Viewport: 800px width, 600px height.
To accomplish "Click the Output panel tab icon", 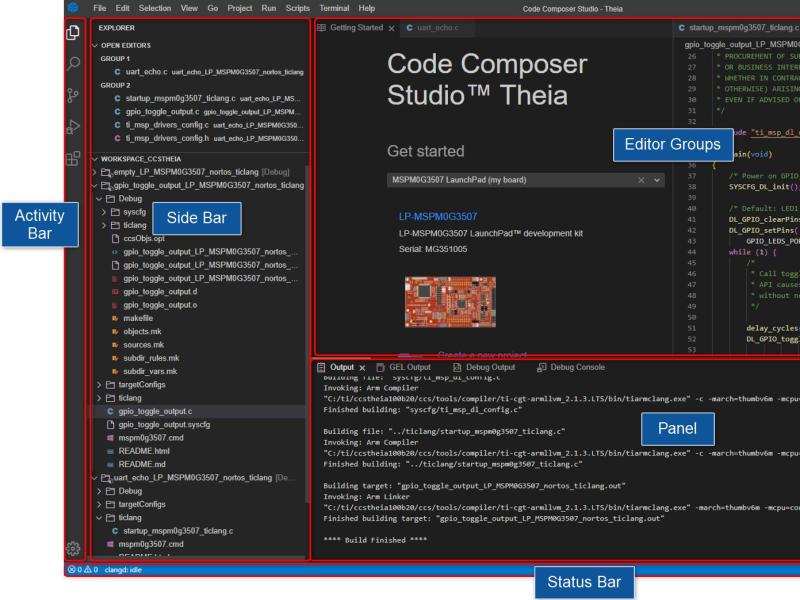I will [x=321, y=367].
